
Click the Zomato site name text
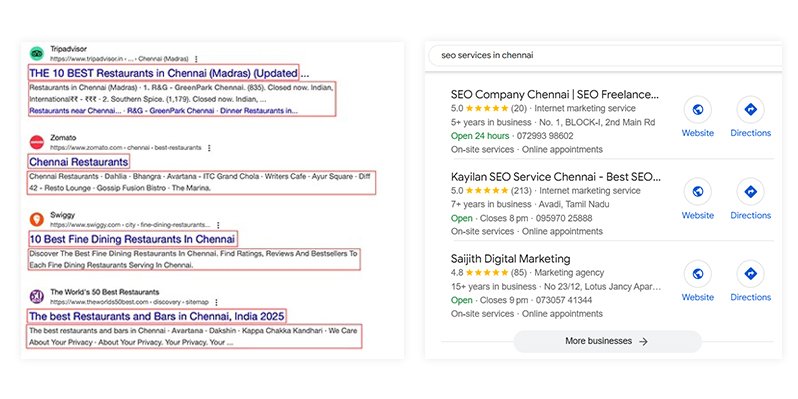click(63, 138)
